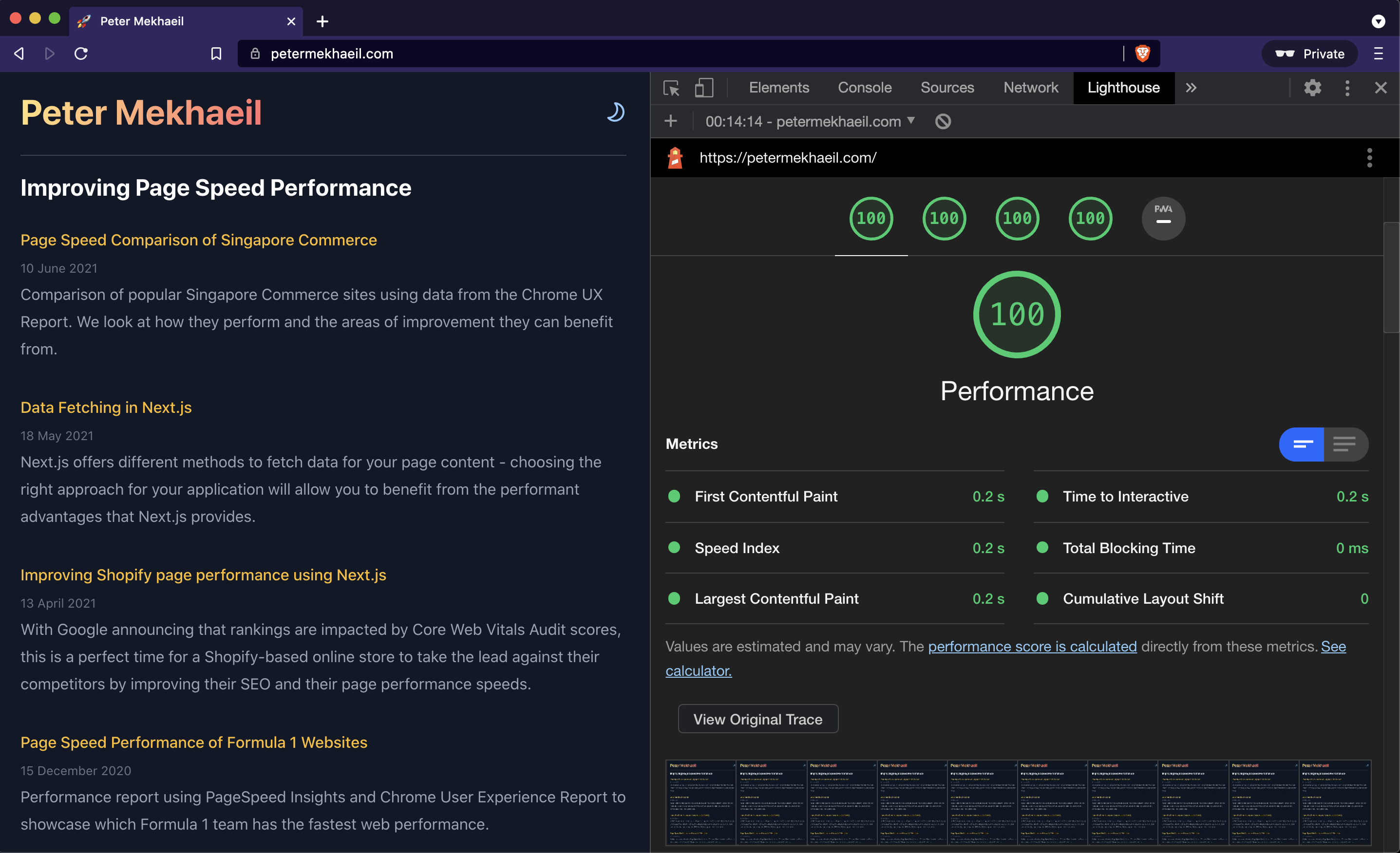1400x853 pixels.
Task: Open DevTools three-dot customize menu
Action: [x=1346, y=88]
